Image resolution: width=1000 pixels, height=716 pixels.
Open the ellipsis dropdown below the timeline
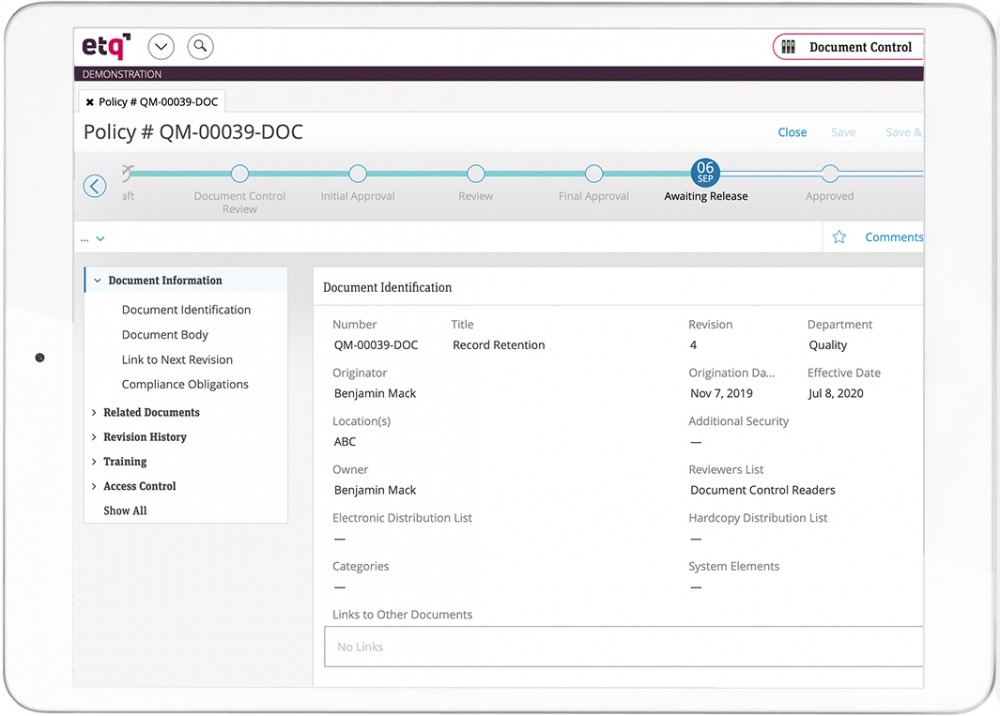[92, 237]
